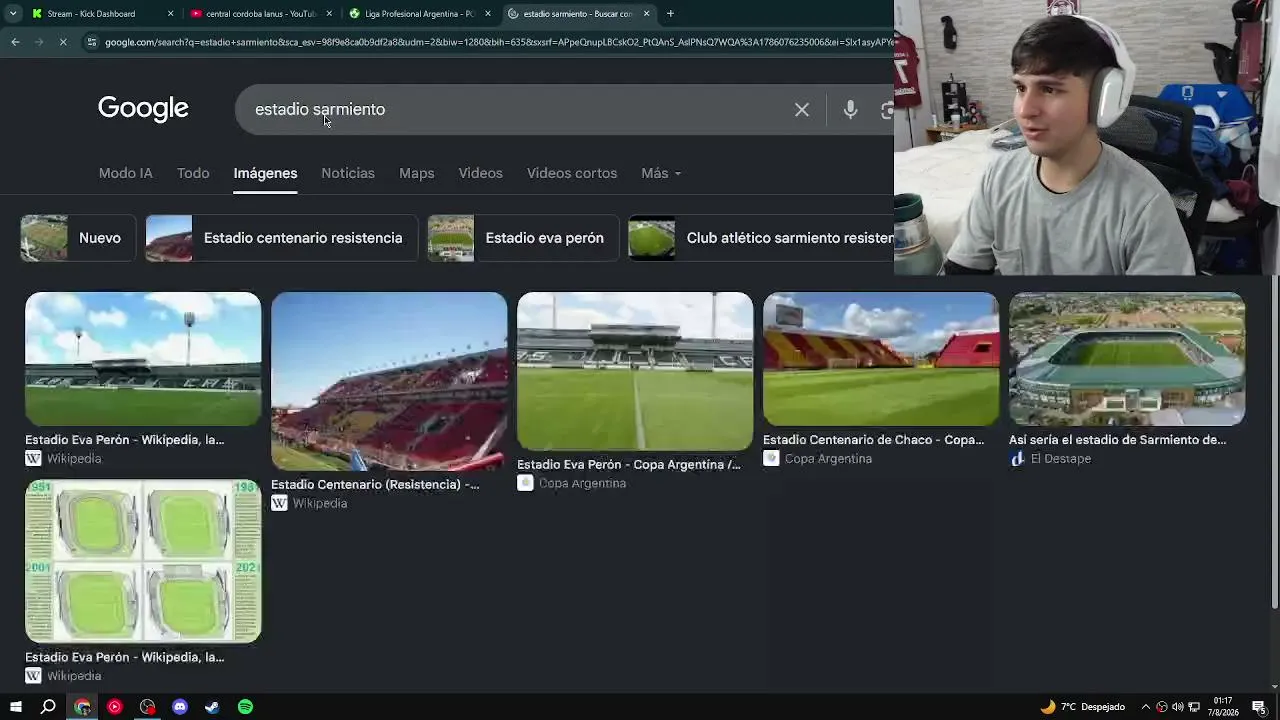
Task: Open OBS Studio from the taskbar
Action: (x=147, y=707)
